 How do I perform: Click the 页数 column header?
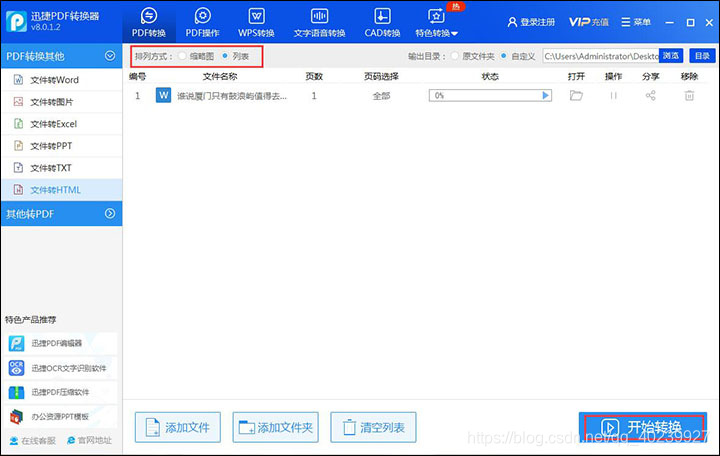pos(314,76)
